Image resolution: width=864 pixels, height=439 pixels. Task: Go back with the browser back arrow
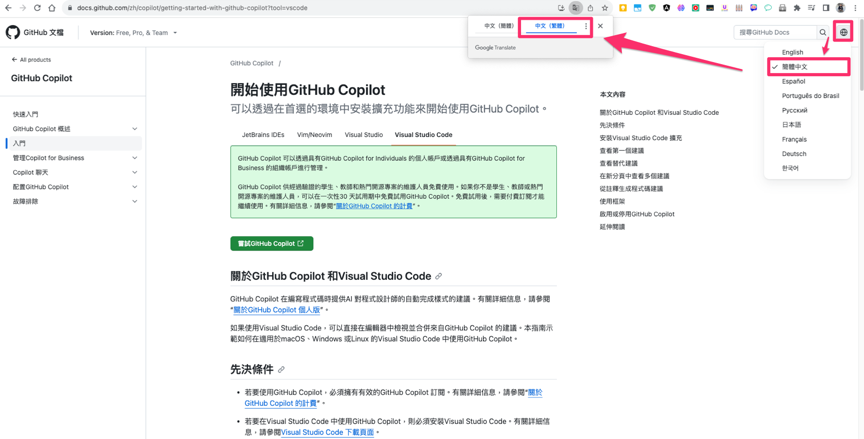pyautogui.click(x=8, y=8)
